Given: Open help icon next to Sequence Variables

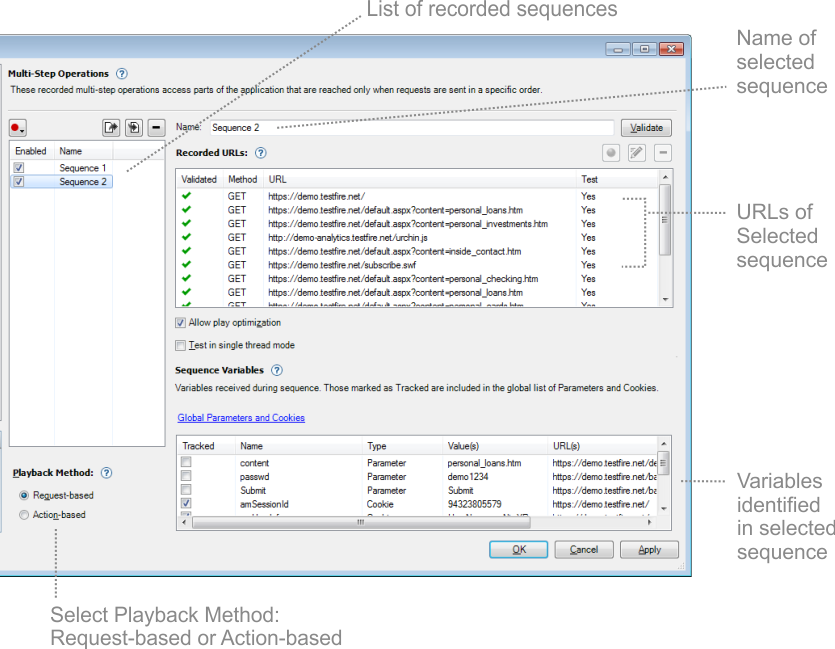Looking at the screenshot, I should (x=277, y=370).
